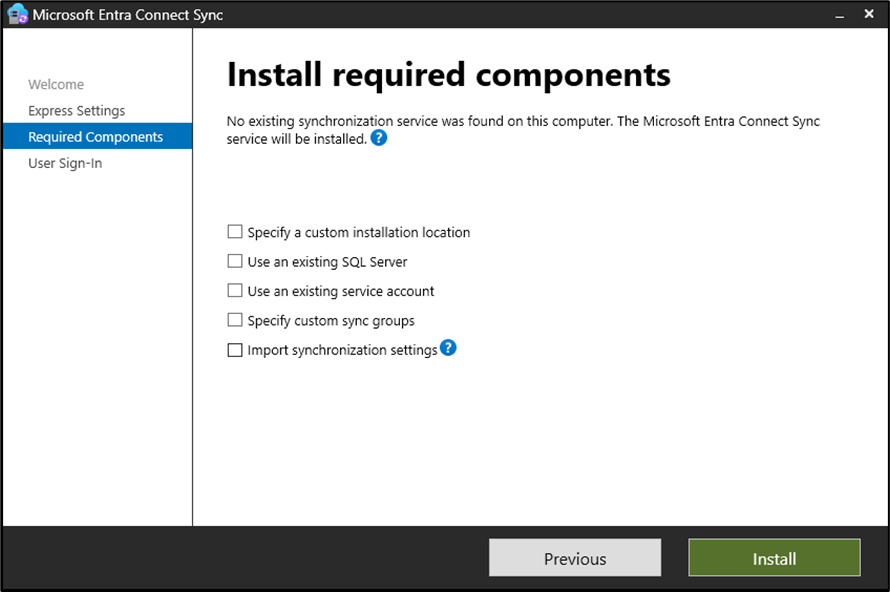Enable the custom installation location checkbox
Screen dimensions: 890x592
coord(235,232)
